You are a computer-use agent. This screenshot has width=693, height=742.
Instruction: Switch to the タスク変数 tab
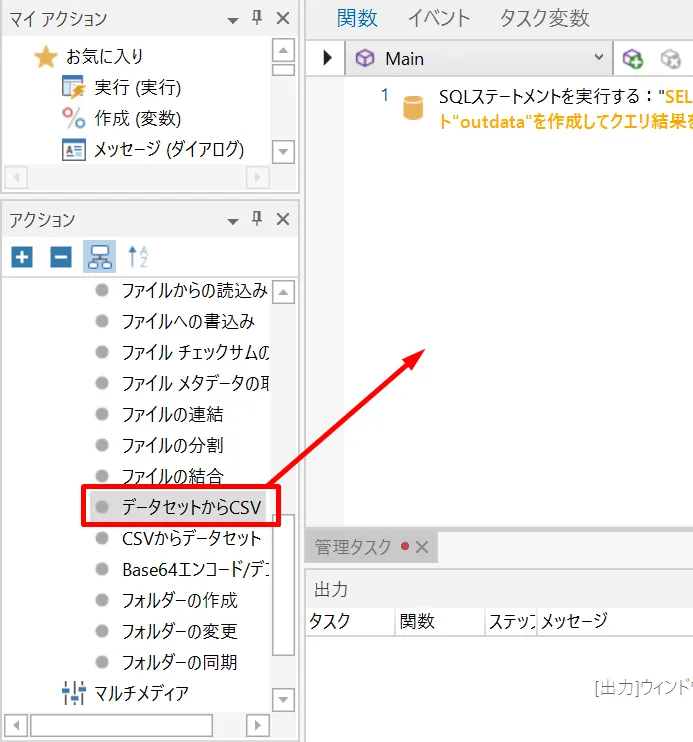point(544,18)
